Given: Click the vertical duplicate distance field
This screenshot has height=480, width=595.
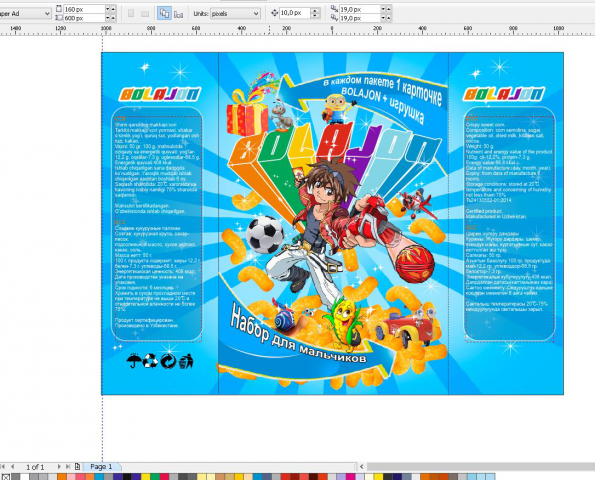Looking at the screenshot, I should tap(359, 18).
